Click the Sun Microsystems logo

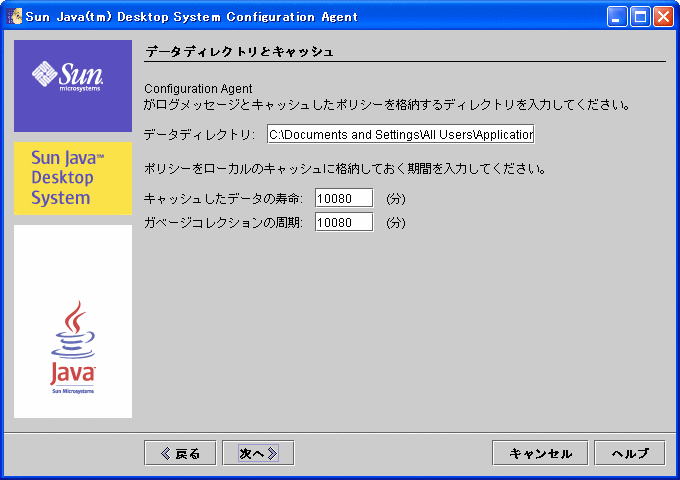(x=73, y=86)
